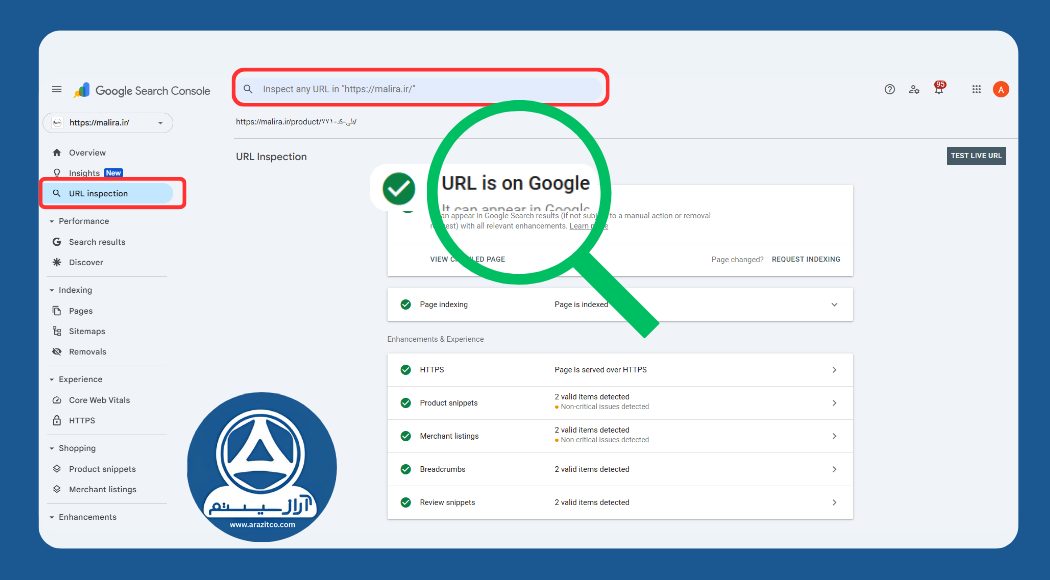The image size is (1050, 580).
Task: Click the help question mark icon
Action: coord(889,89)
